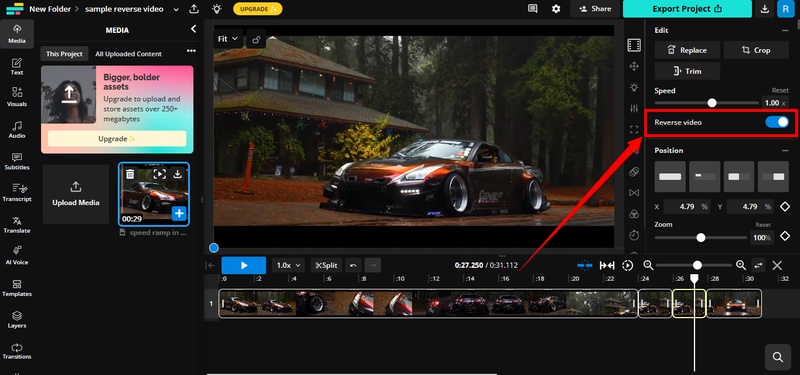Viewport: 800px width, 375px height.
Task: Download the clip via the thumbnail download icon
Action: tap(178, 174)
